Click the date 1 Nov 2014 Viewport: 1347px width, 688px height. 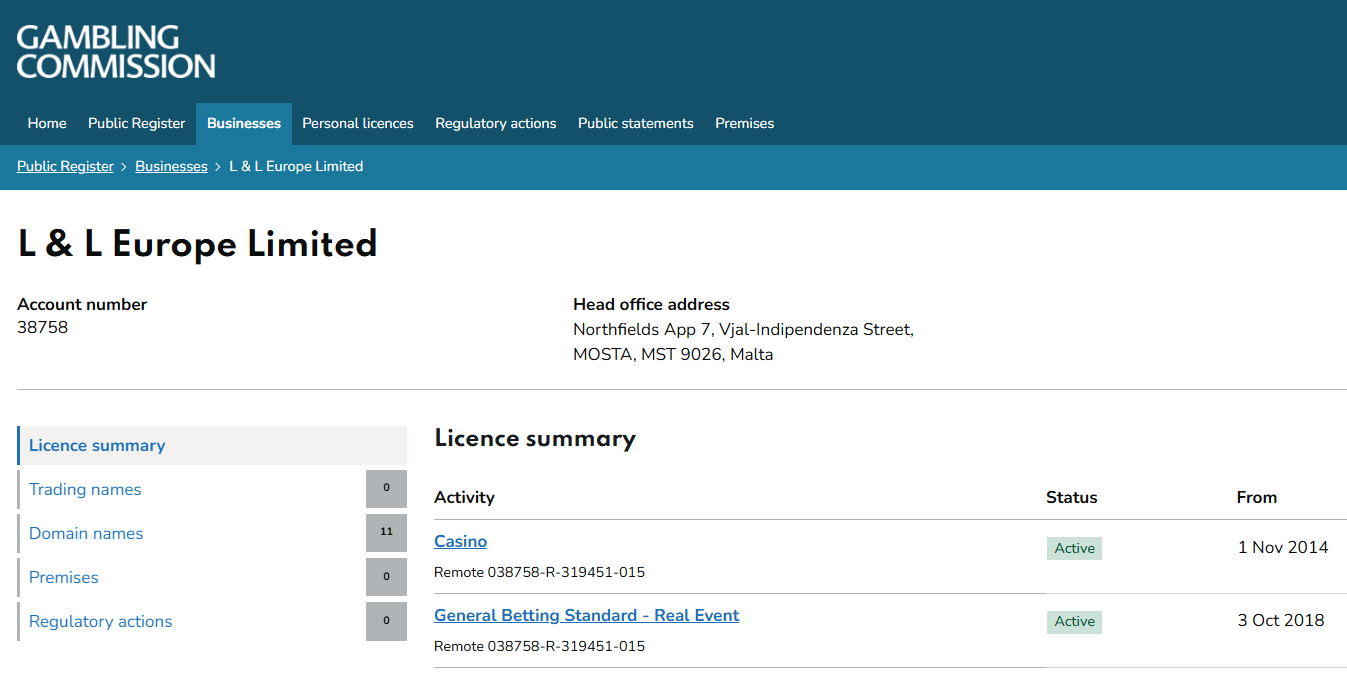point(1283,547)
